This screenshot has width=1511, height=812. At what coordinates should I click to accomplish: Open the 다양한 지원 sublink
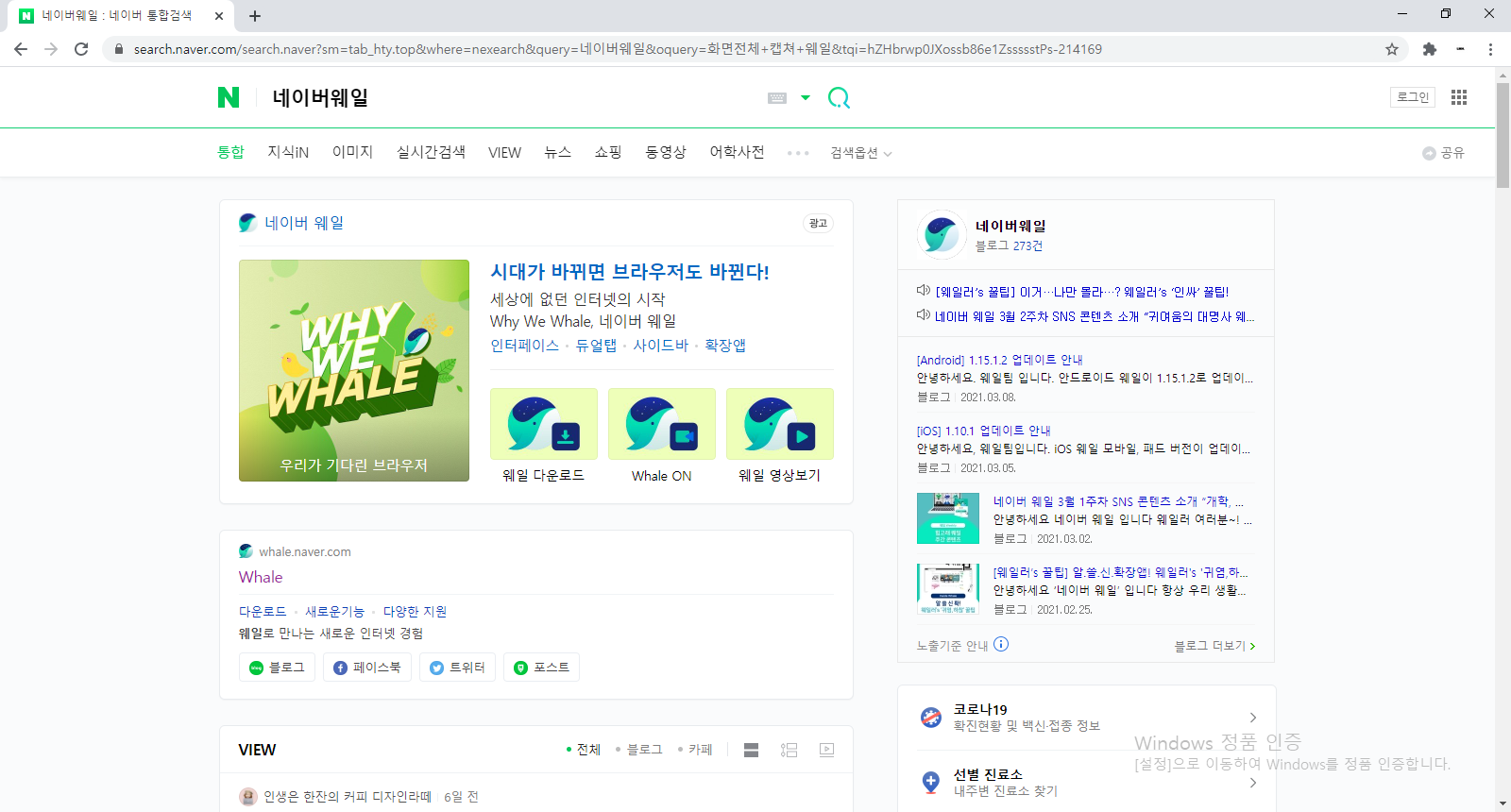415,612
